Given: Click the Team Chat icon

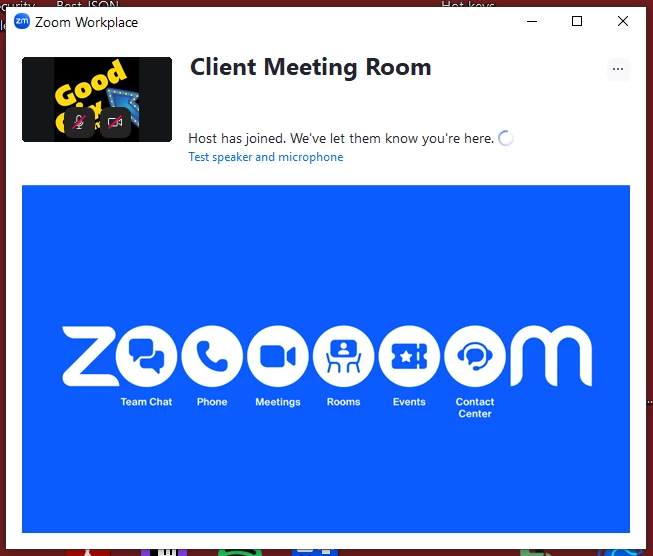Looking at the screenshot, I should pos(146,356).
